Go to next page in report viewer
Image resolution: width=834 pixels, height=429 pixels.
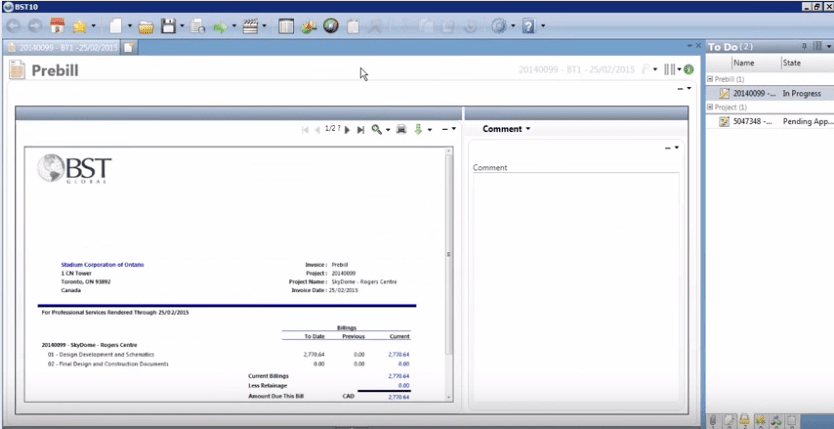[x=348, y=129]
